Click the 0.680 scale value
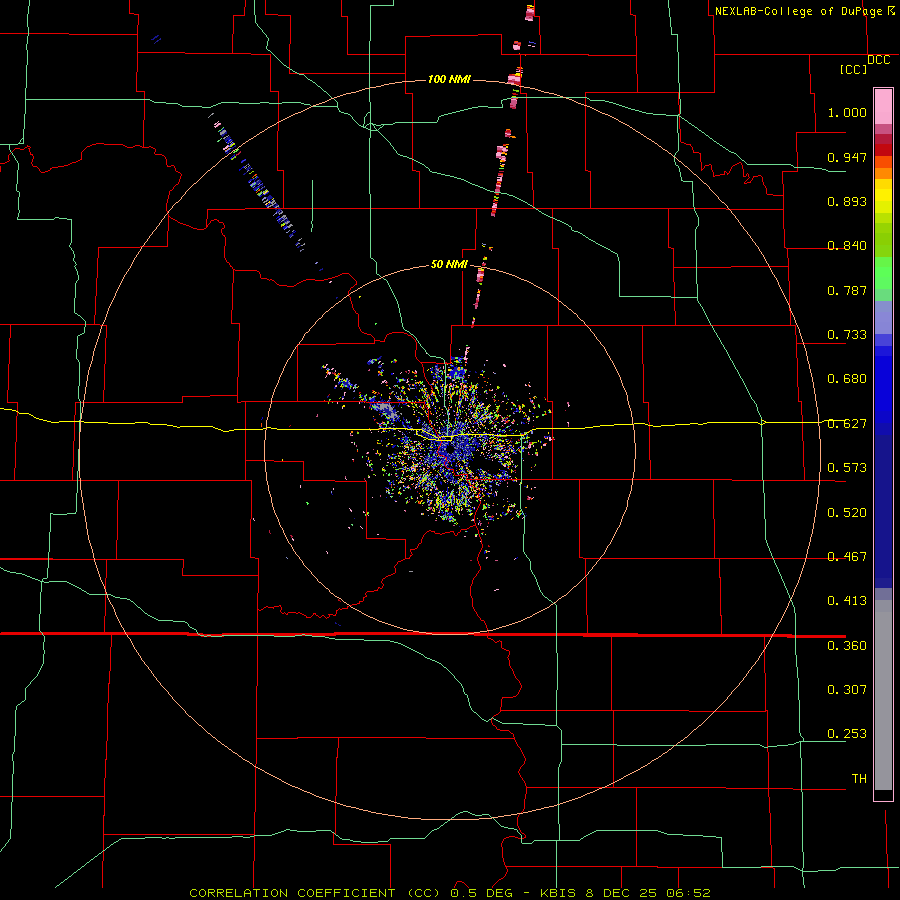The image size is (900, 900). [x=847, y=379]
